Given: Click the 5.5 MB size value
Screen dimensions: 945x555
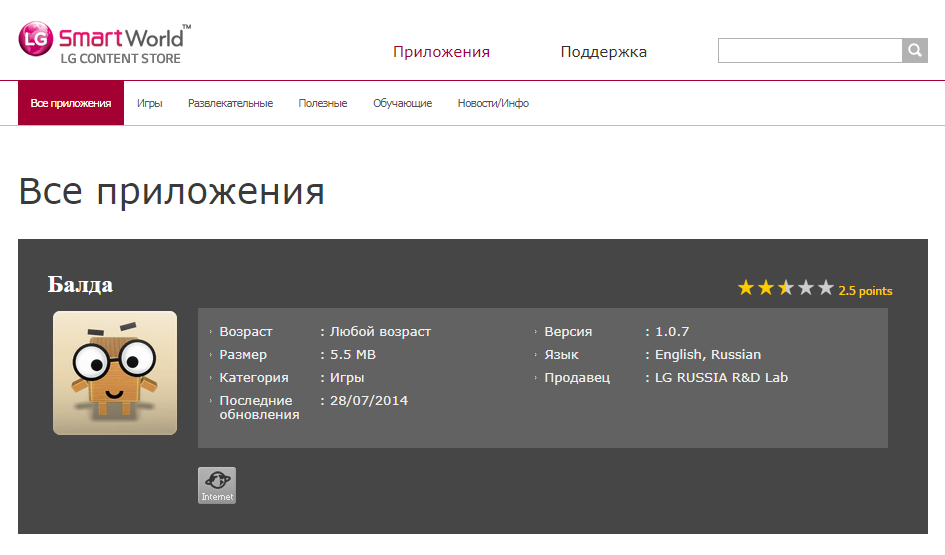Looking at the screenshot, I should (353, 354).
